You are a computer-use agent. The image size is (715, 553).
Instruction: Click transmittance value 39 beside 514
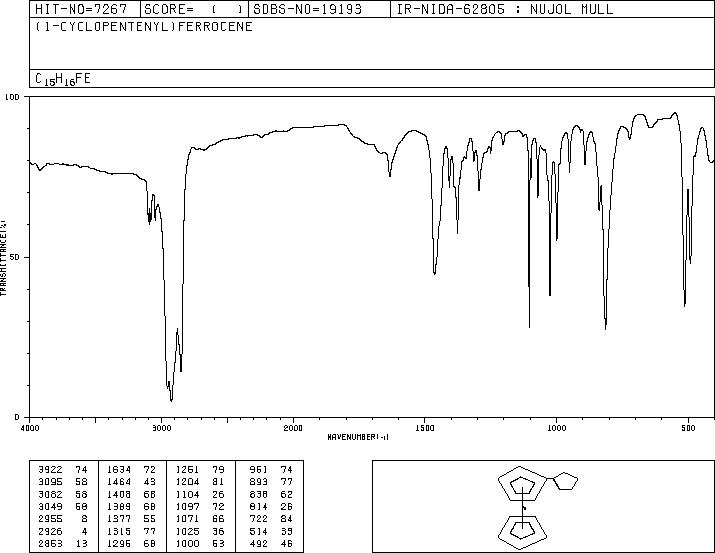click(287, 531)
